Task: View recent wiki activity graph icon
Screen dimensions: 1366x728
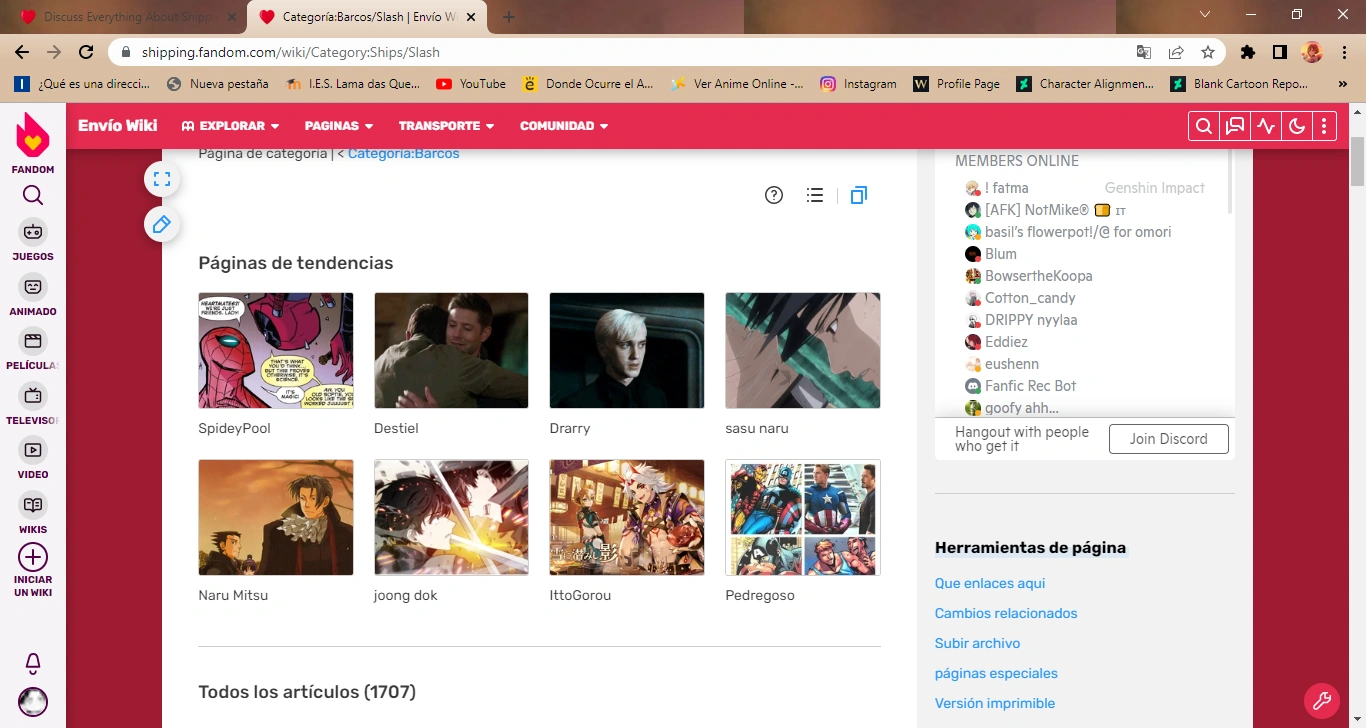Action: click(1266, 125)
